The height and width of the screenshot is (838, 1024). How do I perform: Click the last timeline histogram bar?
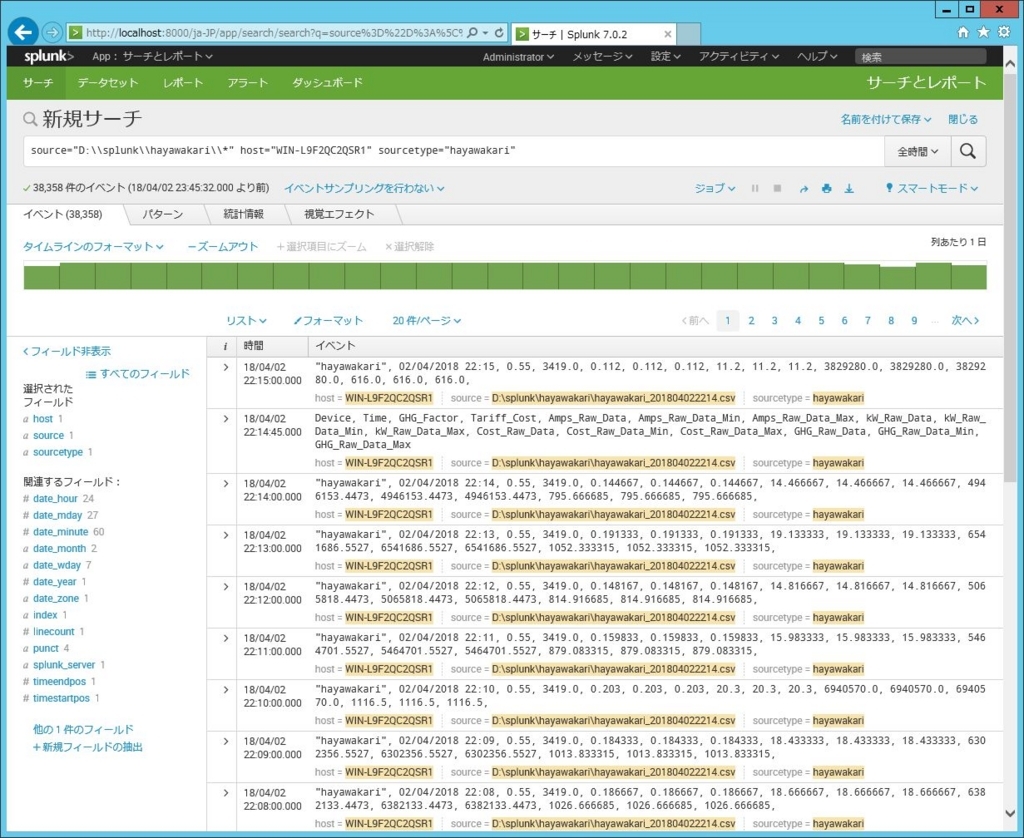[969, 277]
